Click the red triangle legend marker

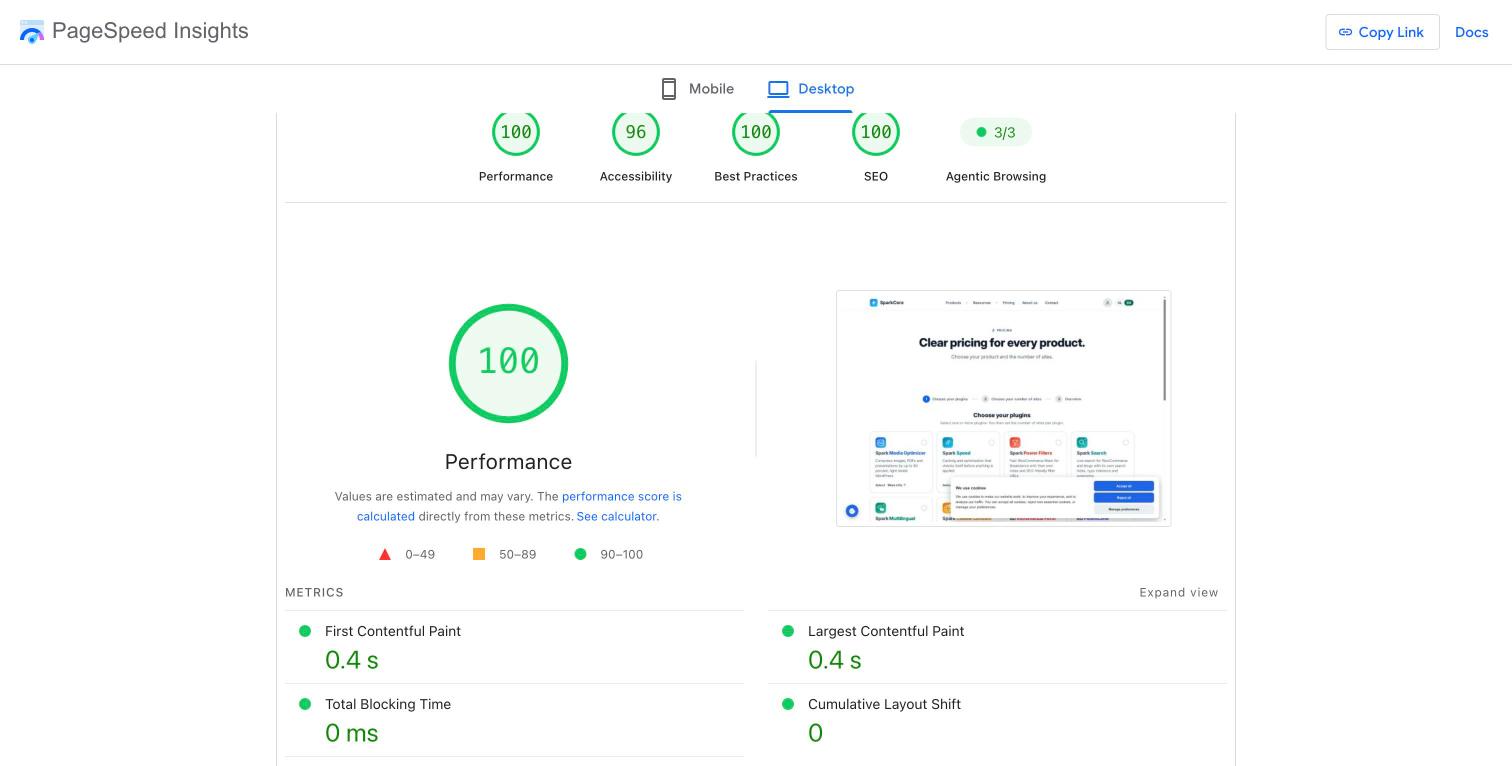coord(385,554)
